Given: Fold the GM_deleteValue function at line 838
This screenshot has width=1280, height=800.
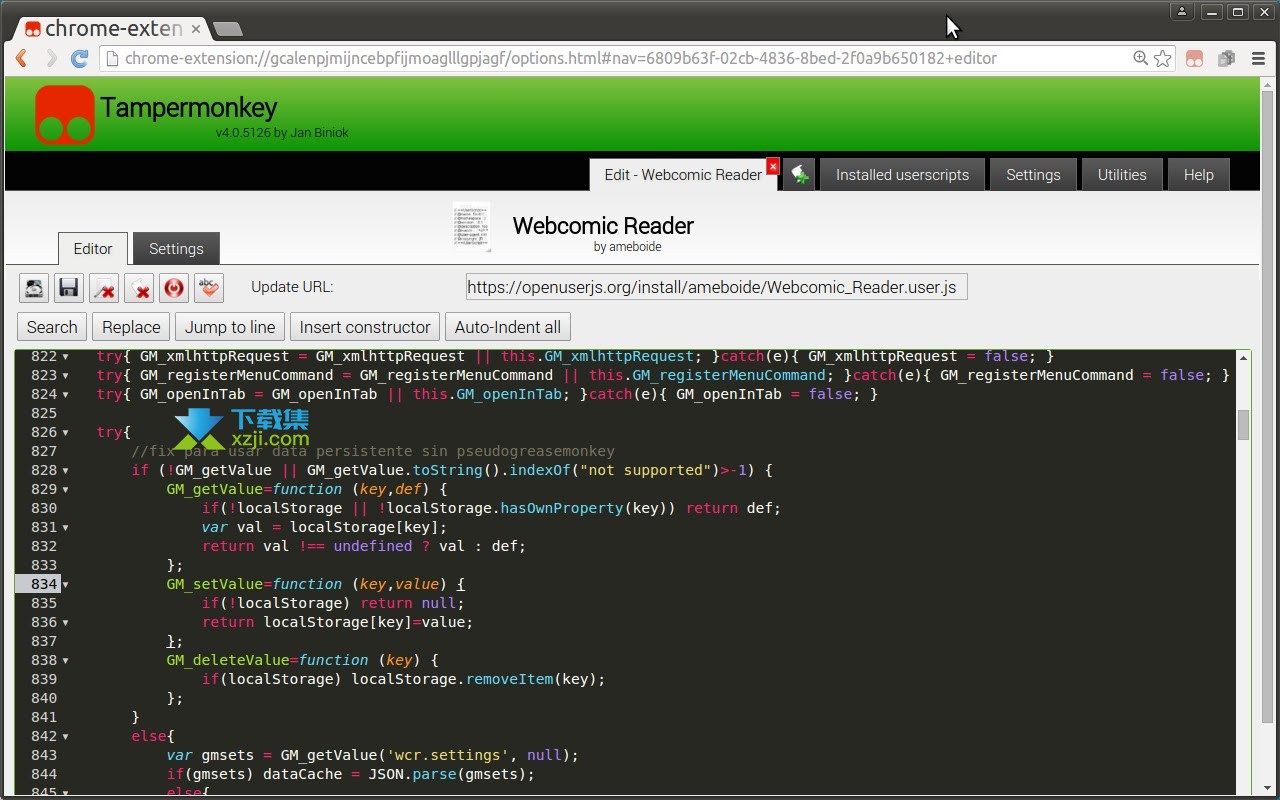Looking at the screenshot, I should [x=66, y=661].
